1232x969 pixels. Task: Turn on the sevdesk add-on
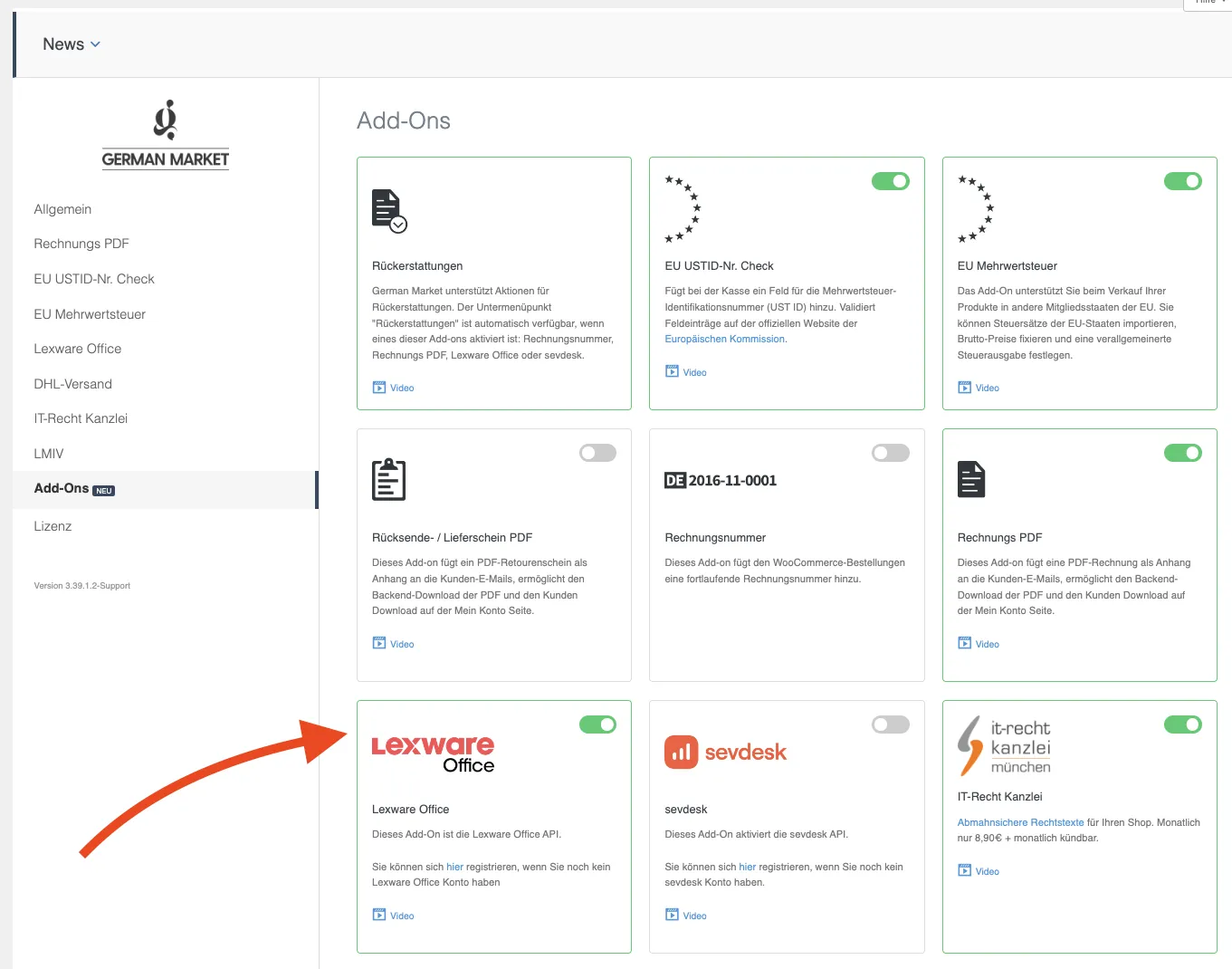click(890, 724)
